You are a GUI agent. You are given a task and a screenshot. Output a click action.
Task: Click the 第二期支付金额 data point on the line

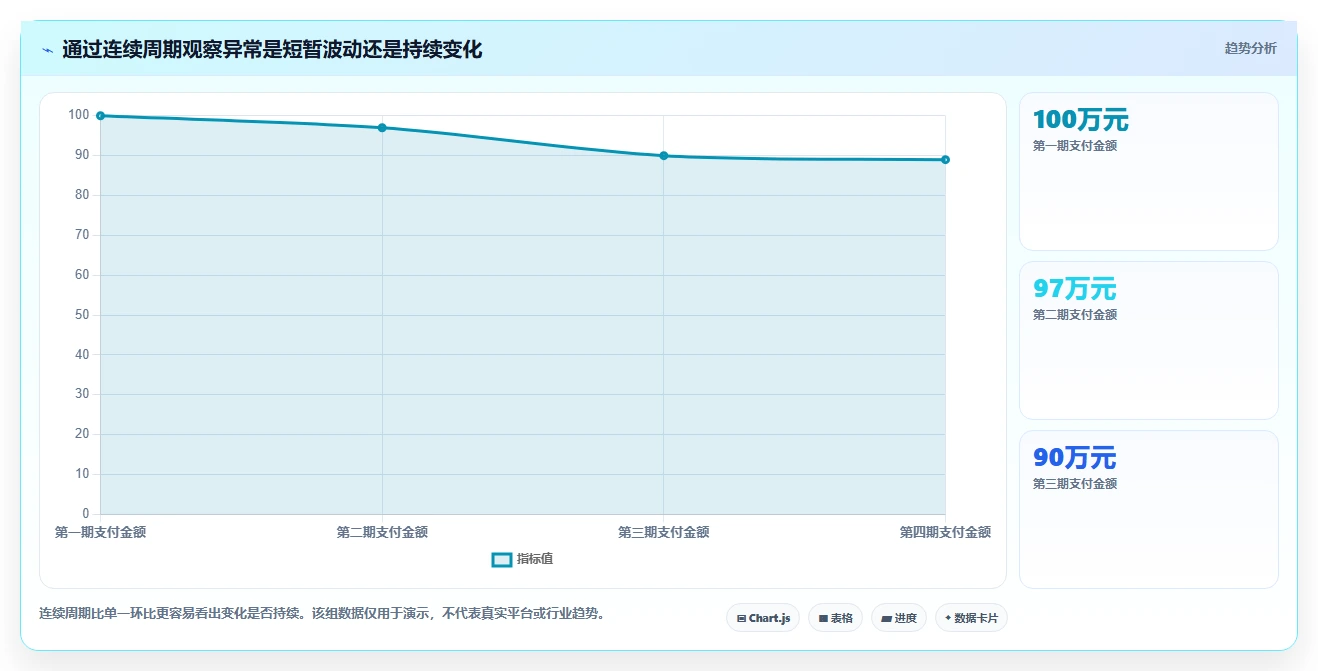click(x=382, y=128)
